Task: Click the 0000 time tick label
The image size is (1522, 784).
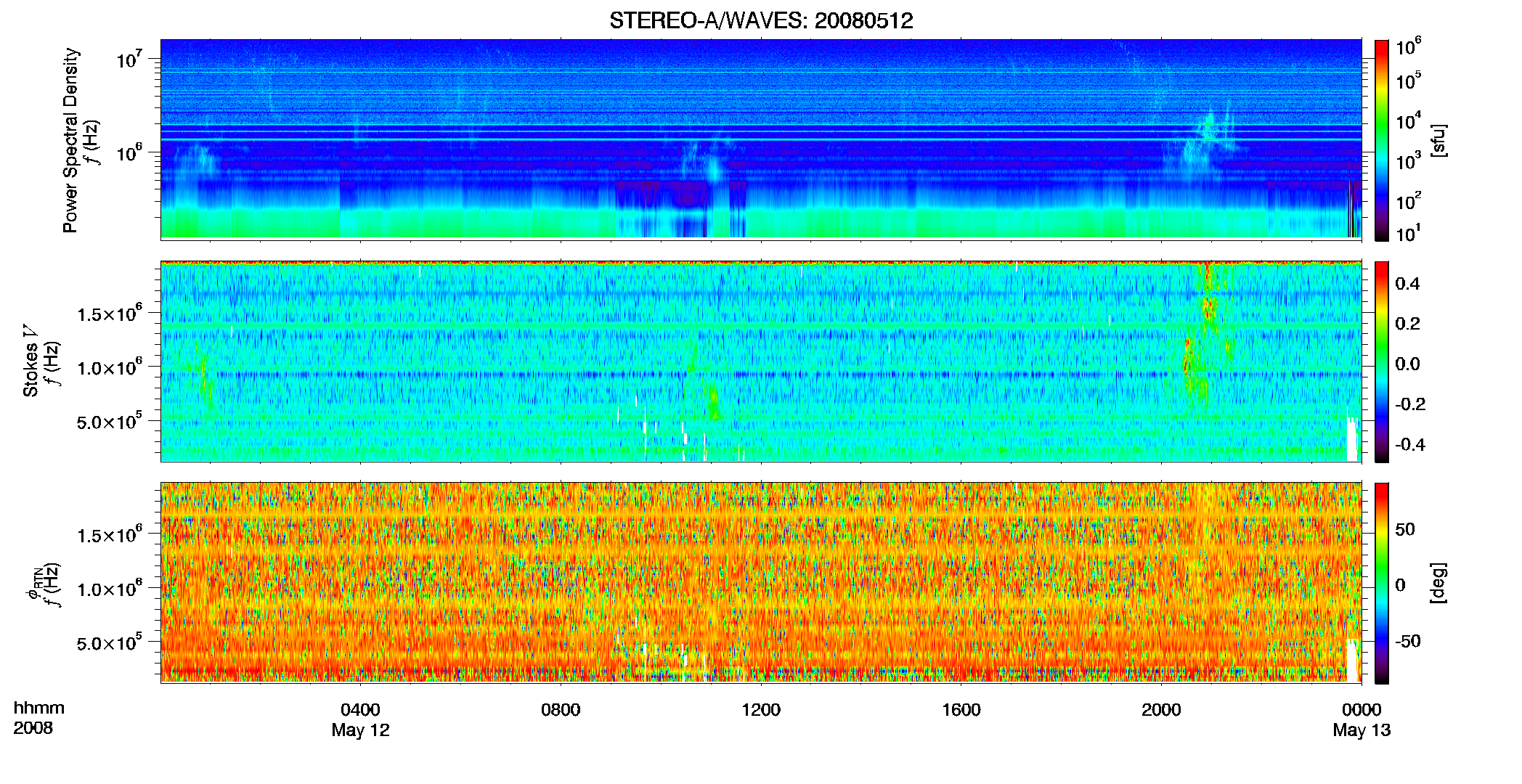Action: [1362, 710]
